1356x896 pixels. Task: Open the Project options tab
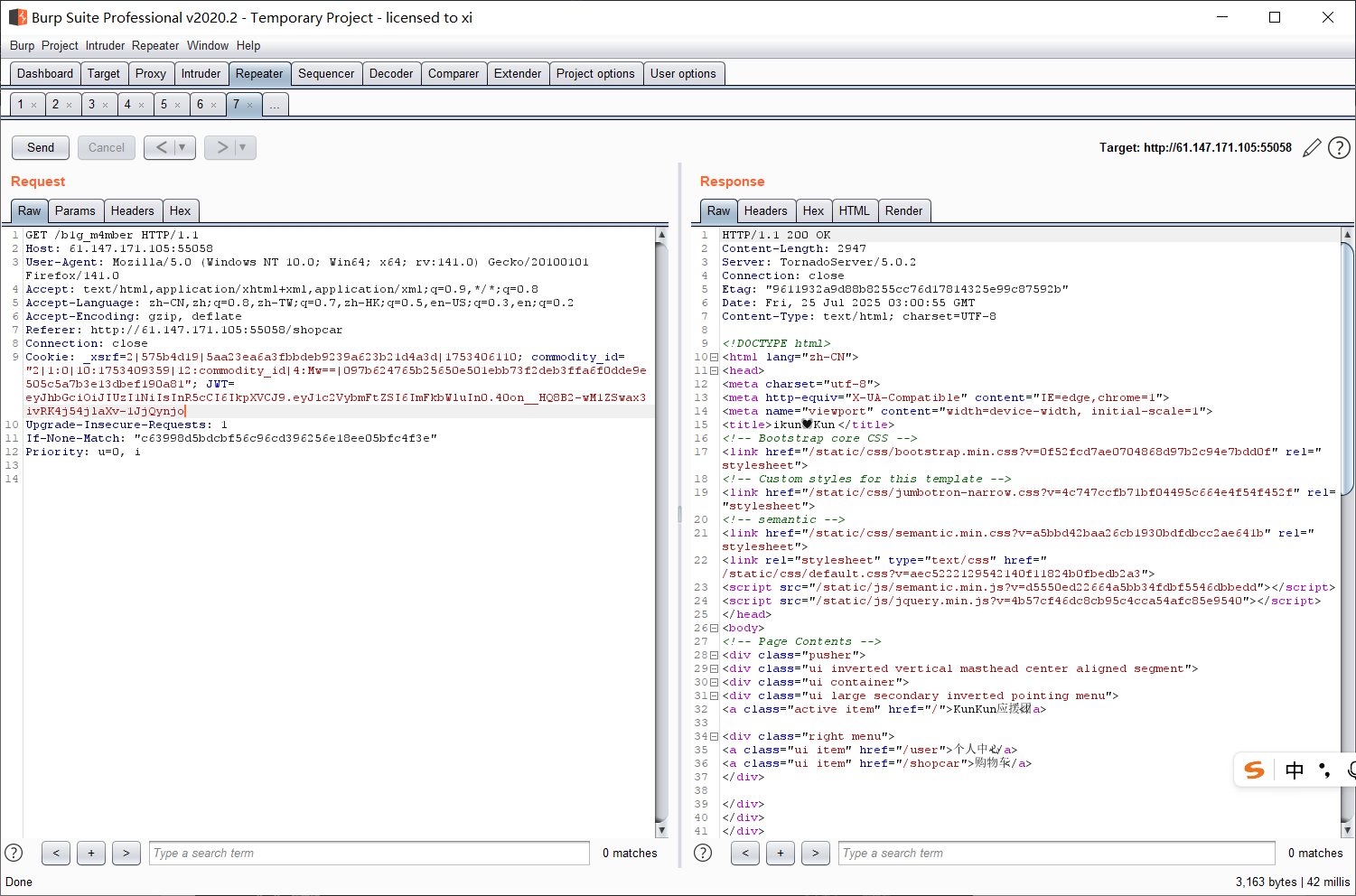pos(595,74)
